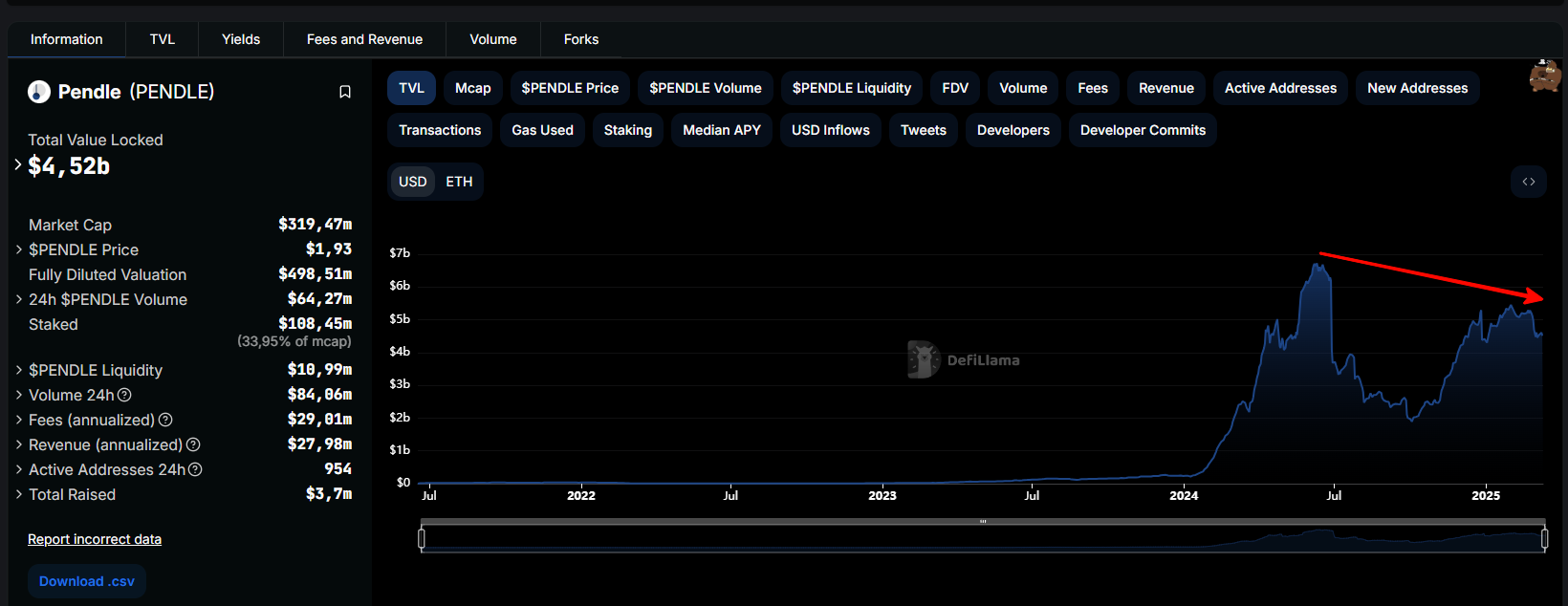Enable Median APY chart series

click(722, 130)
